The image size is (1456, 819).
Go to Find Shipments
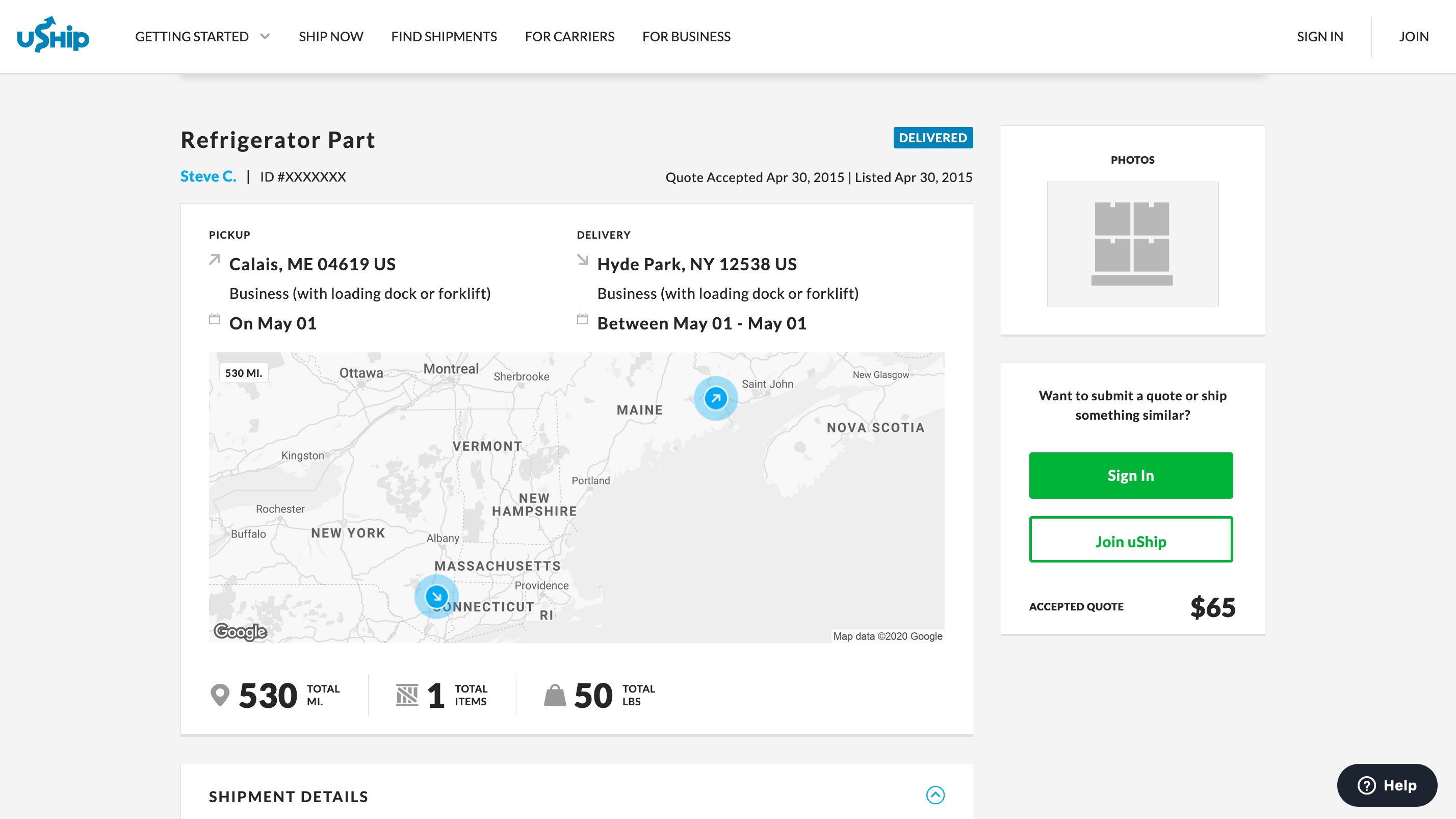click(444, 37)
